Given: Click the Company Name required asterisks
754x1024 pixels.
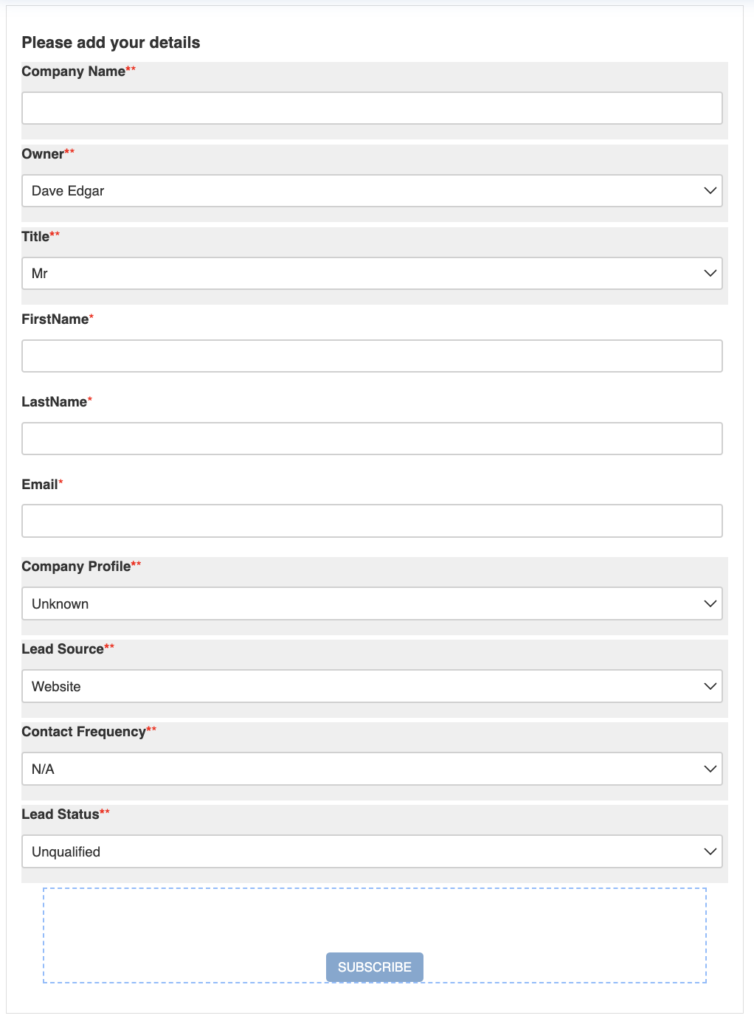Looking at the screenshot, I should click(x=129, y=71).
